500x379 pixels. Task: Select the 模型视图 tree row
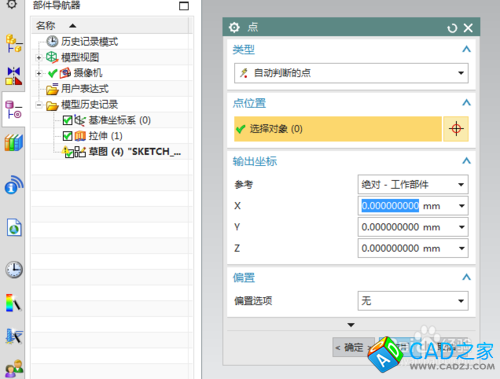pos(112,57)
